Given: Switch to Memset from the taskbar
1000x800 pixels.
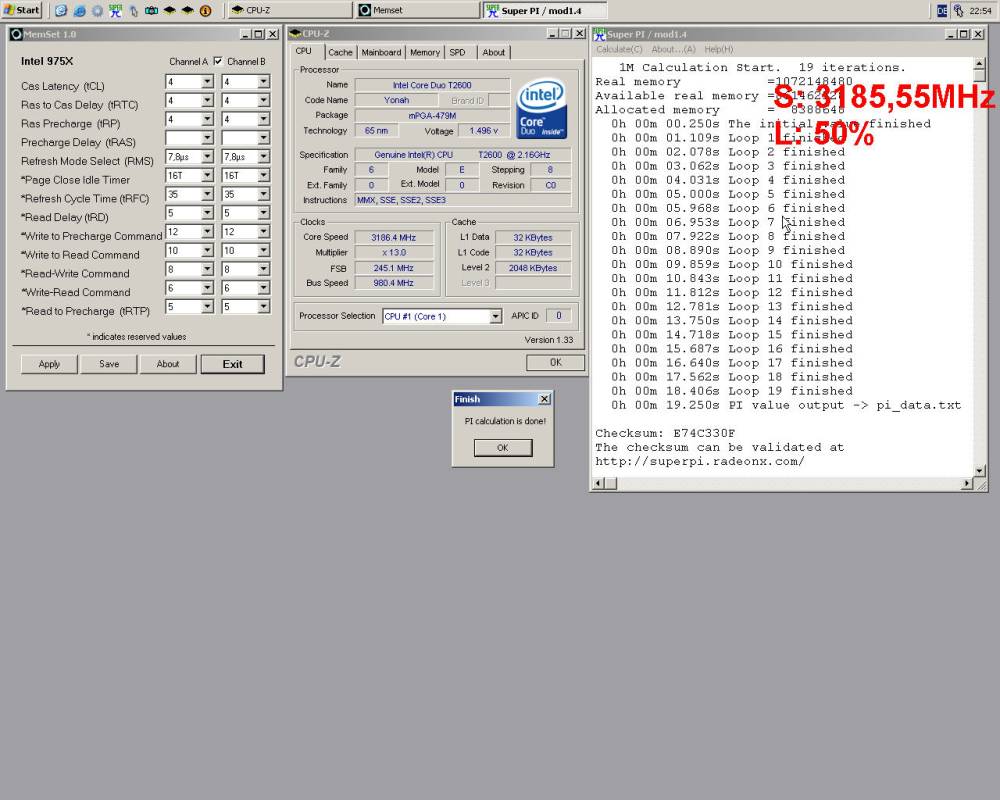Looking at the screenshot, I should coord(418,10).
